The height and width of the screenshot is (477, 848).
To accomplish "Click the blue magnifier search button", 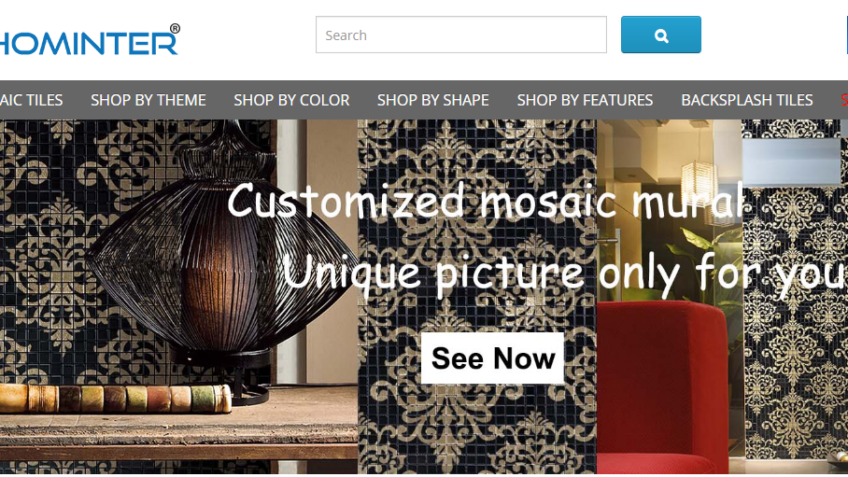I will [661, 35].
